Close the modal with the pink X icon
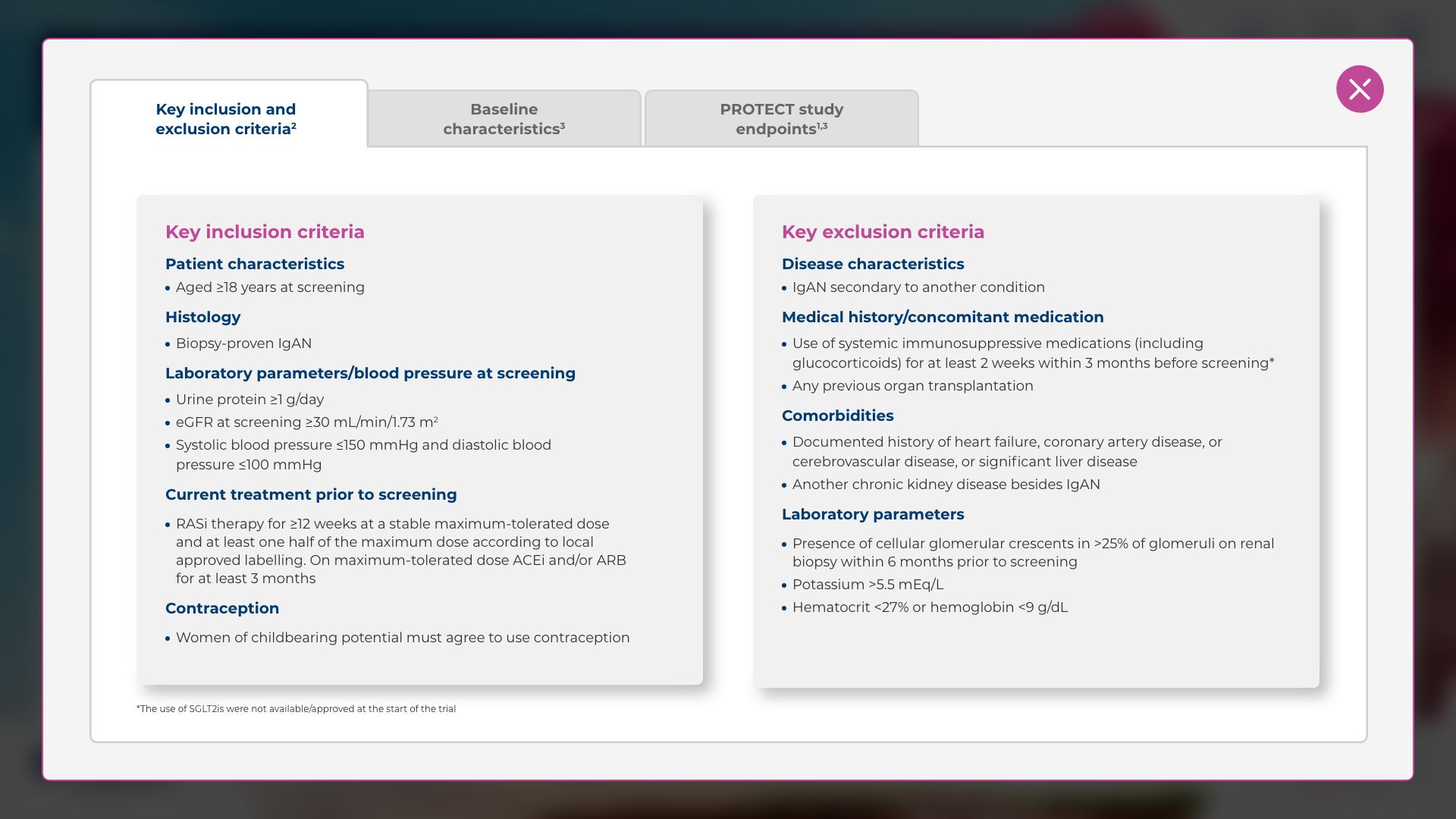 coord(1359,89)
